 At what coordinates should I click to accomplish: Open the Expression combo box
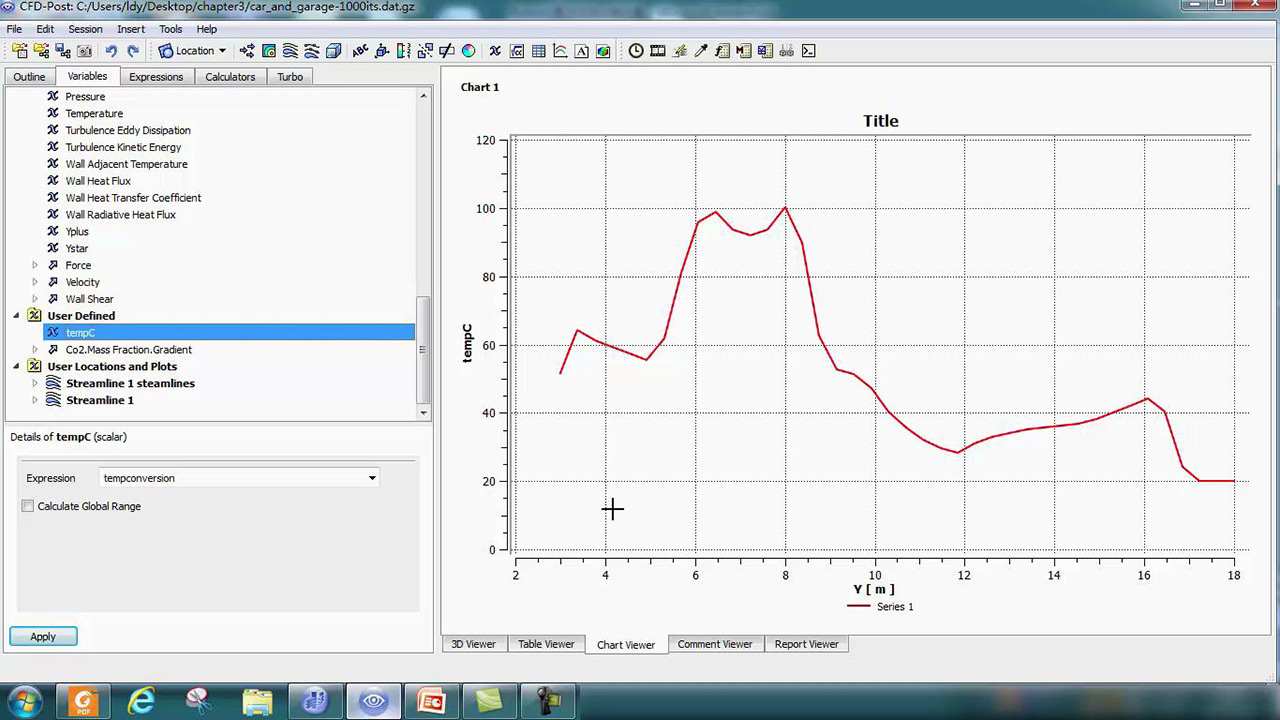240,478
